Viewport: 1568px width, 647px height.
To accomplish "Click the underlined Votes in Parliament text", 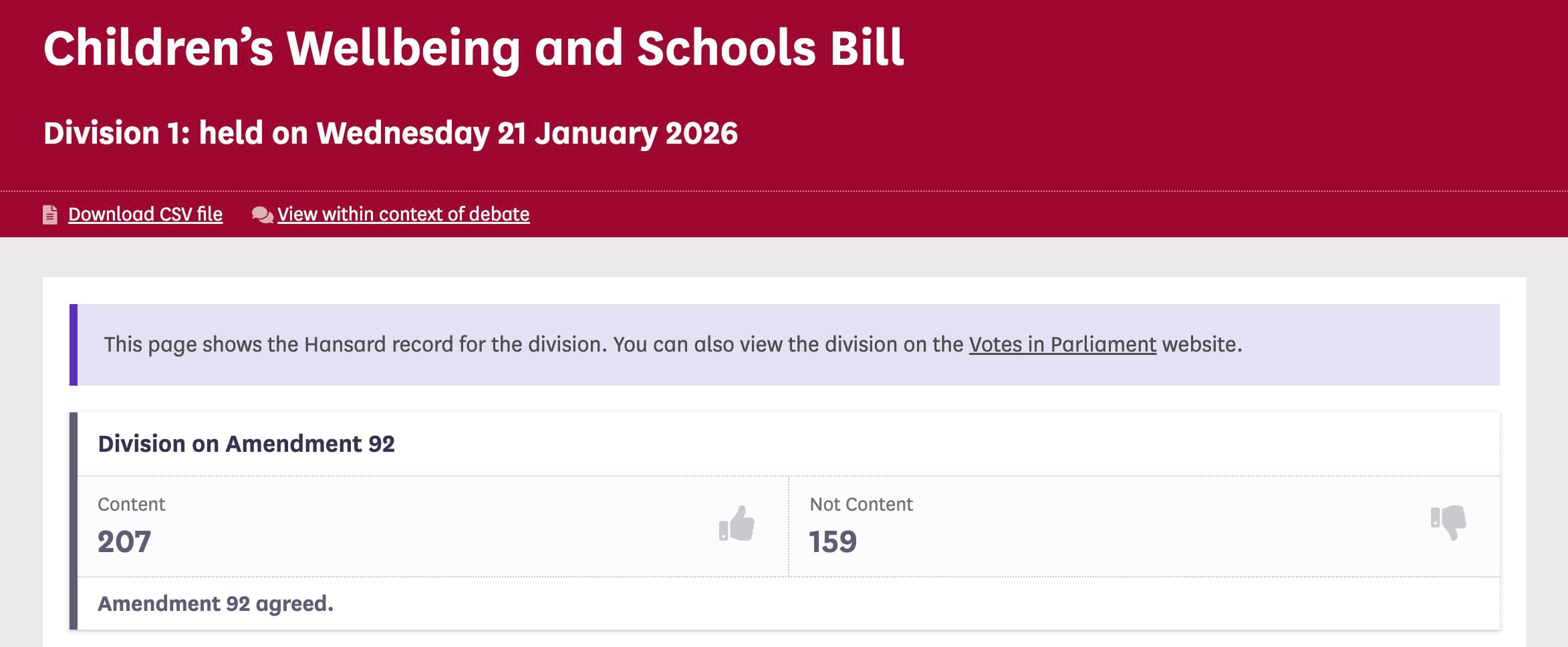I will [1062, 345].
